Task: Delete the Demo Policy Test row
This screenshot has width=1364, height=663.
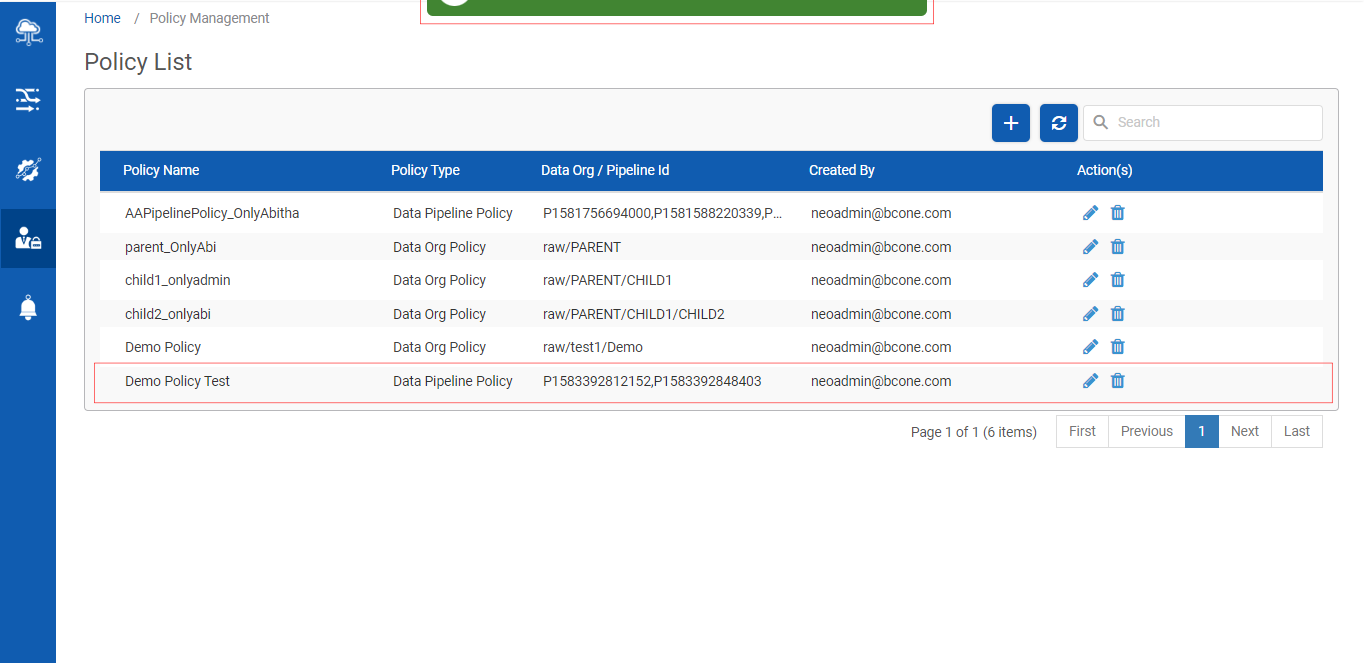Action: point(1118,381)
